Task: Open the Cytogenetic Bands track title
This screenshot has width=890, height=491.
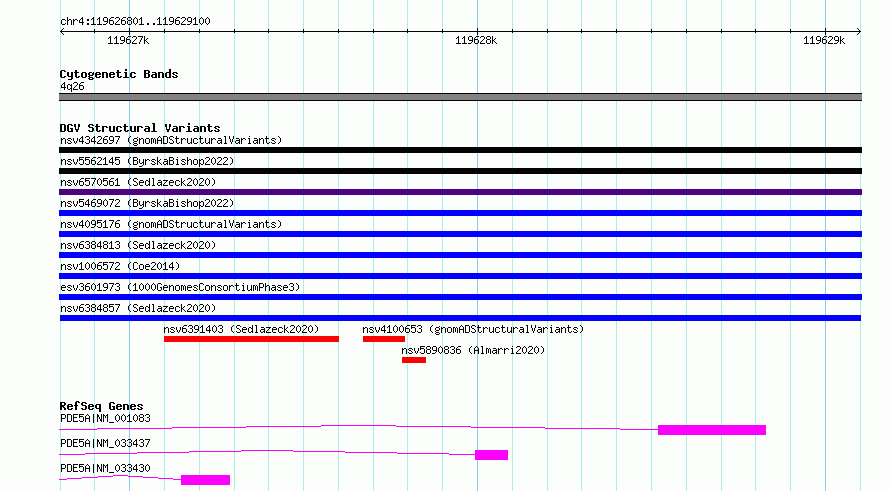Action: pyautogui.click(x=119, y=74)
